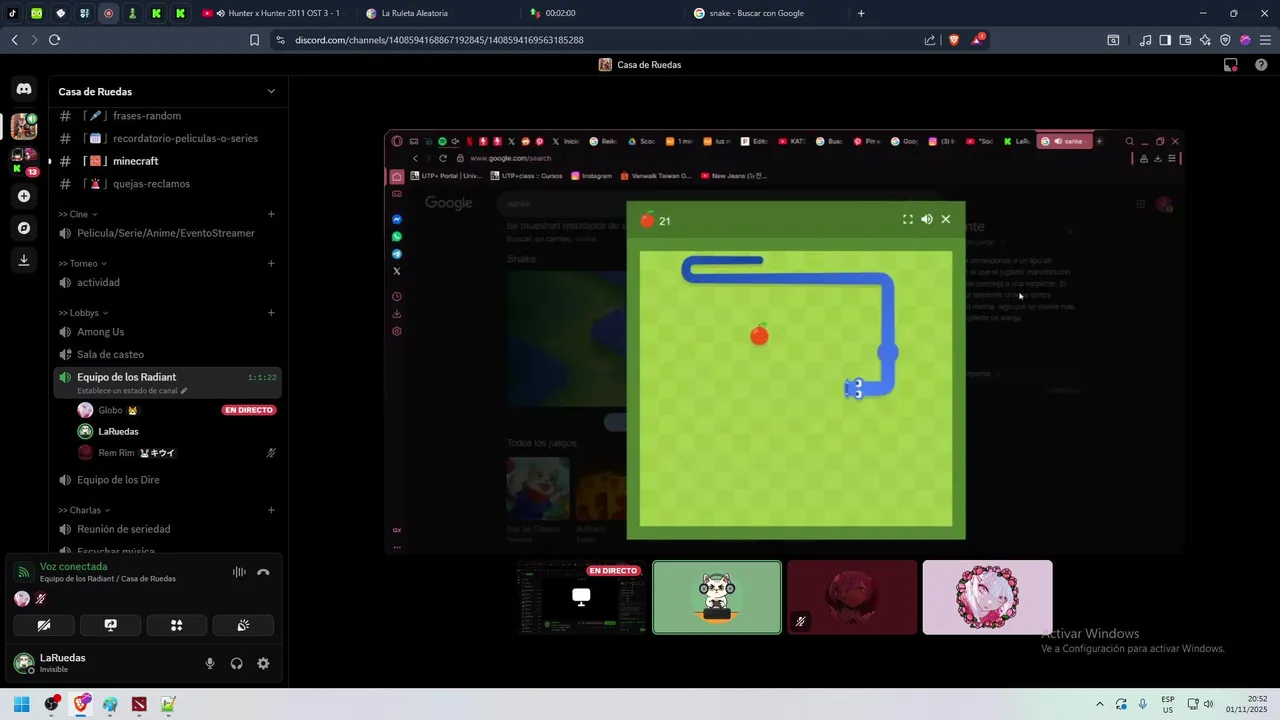This screenshot has height=720, width=1280.
Task: Open the download apps icon in server rail
Action: click(x=24, y=260)
